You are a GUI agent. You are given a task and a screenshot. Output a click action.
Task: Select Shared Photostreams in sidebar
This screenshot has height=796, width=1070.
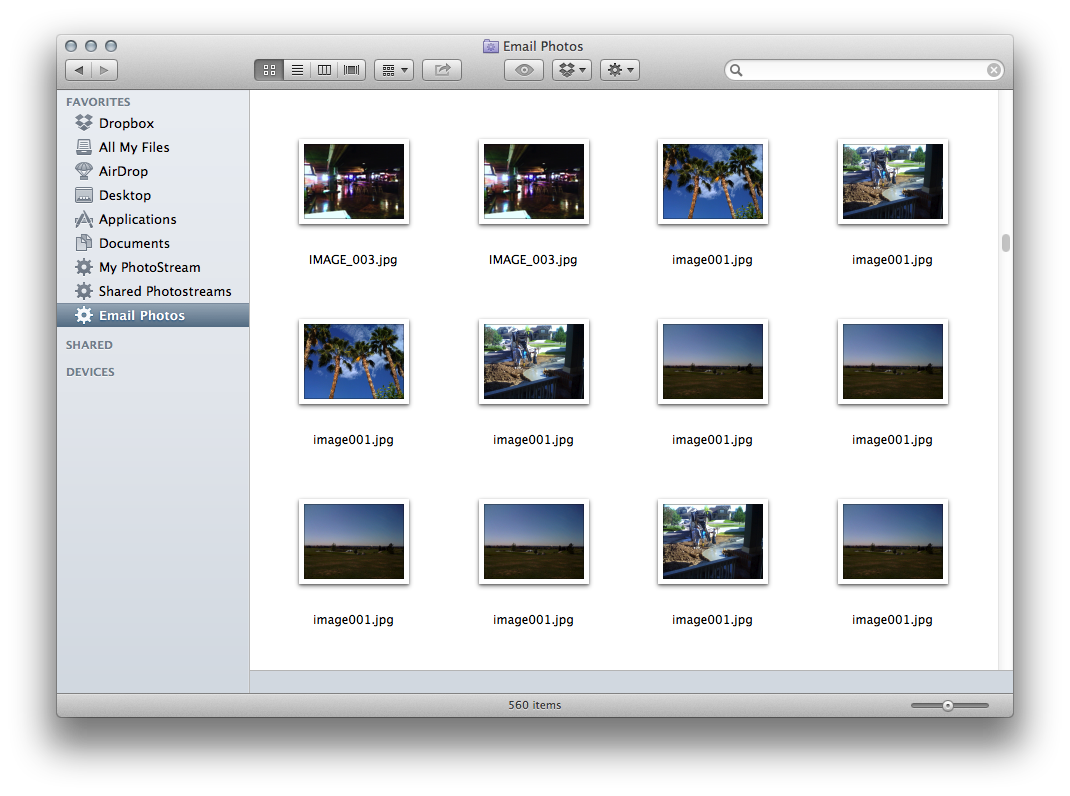[153, 291]
